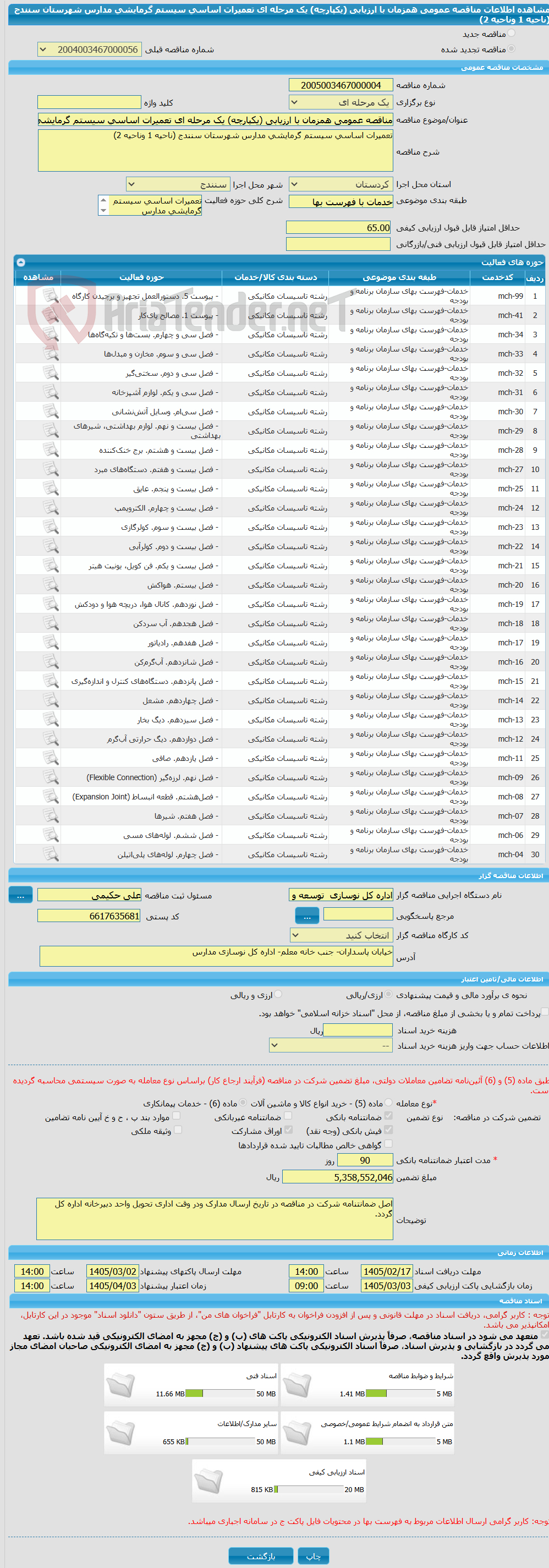549x1568 pixels.
Task: Open کد کارگاه مناقصه گزار dropdown
Action: pos(342,935)
